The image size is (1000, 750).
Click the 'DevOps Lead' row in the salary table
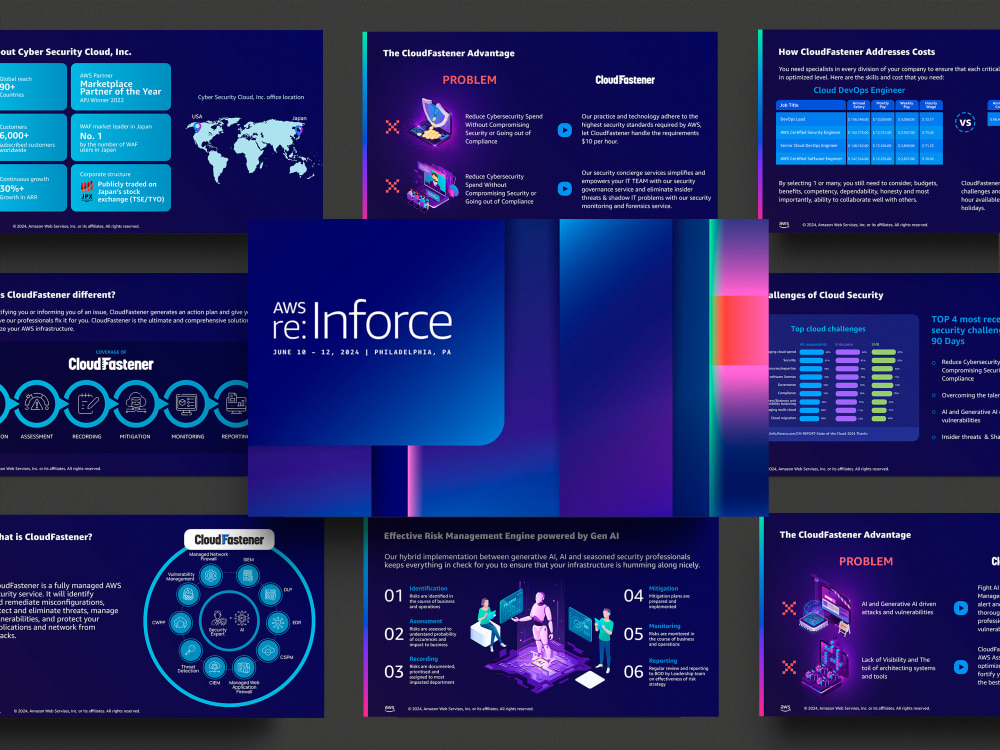click(x=859, y=119)
